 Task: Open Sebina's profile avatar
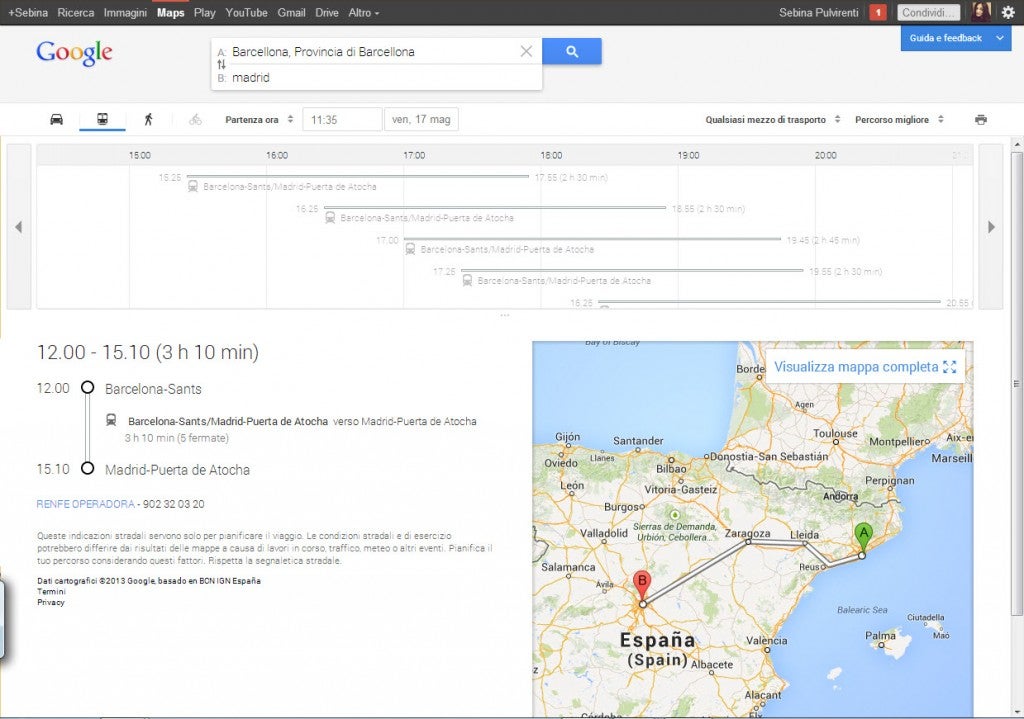tap(981, 12)
